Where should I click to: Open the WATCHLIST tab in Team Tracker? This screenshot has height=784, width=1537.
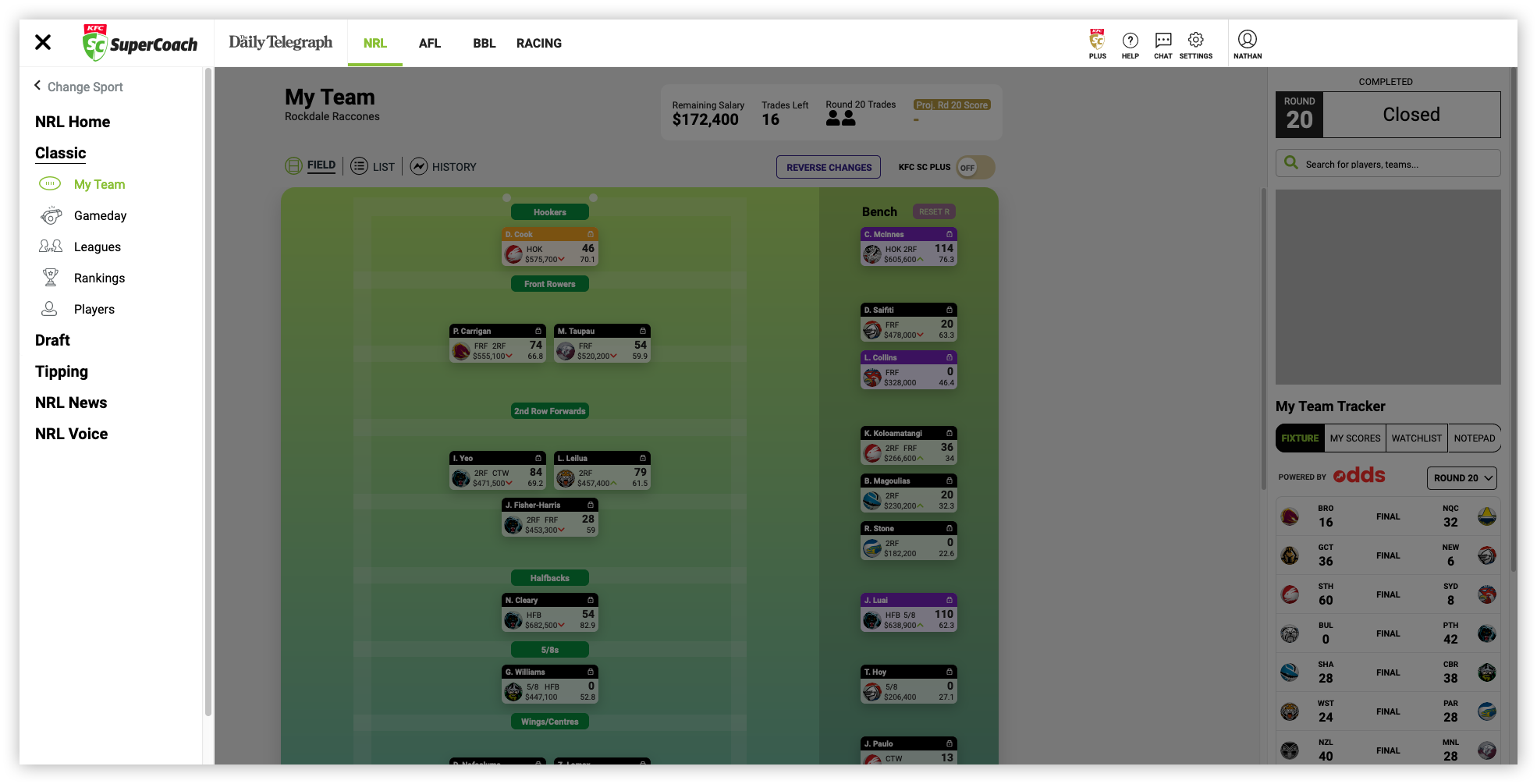[1416, 438]
